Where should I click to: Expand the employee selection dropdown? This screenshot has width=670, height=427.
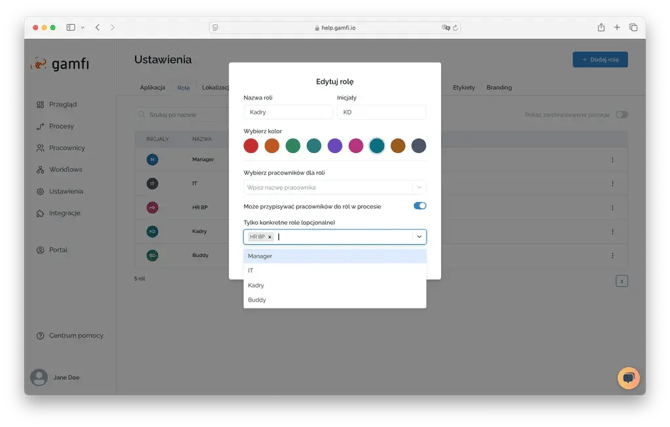click(x=419, y=187)
